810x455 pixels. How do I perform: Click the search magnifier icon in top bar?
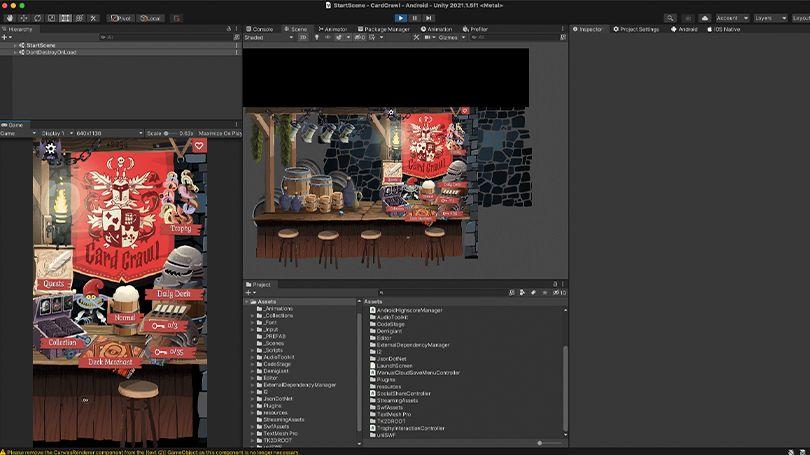(670, 18)
